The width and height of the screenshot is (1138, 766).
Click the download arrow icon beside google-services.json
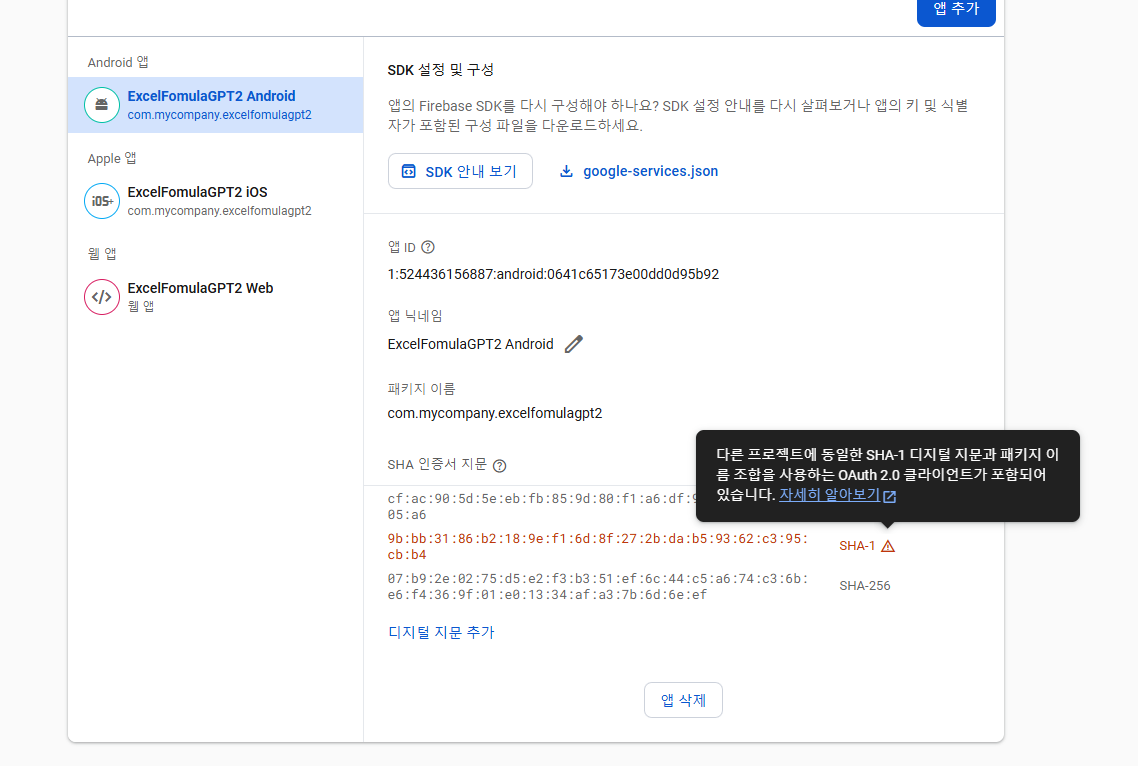(x=566, y=171)
